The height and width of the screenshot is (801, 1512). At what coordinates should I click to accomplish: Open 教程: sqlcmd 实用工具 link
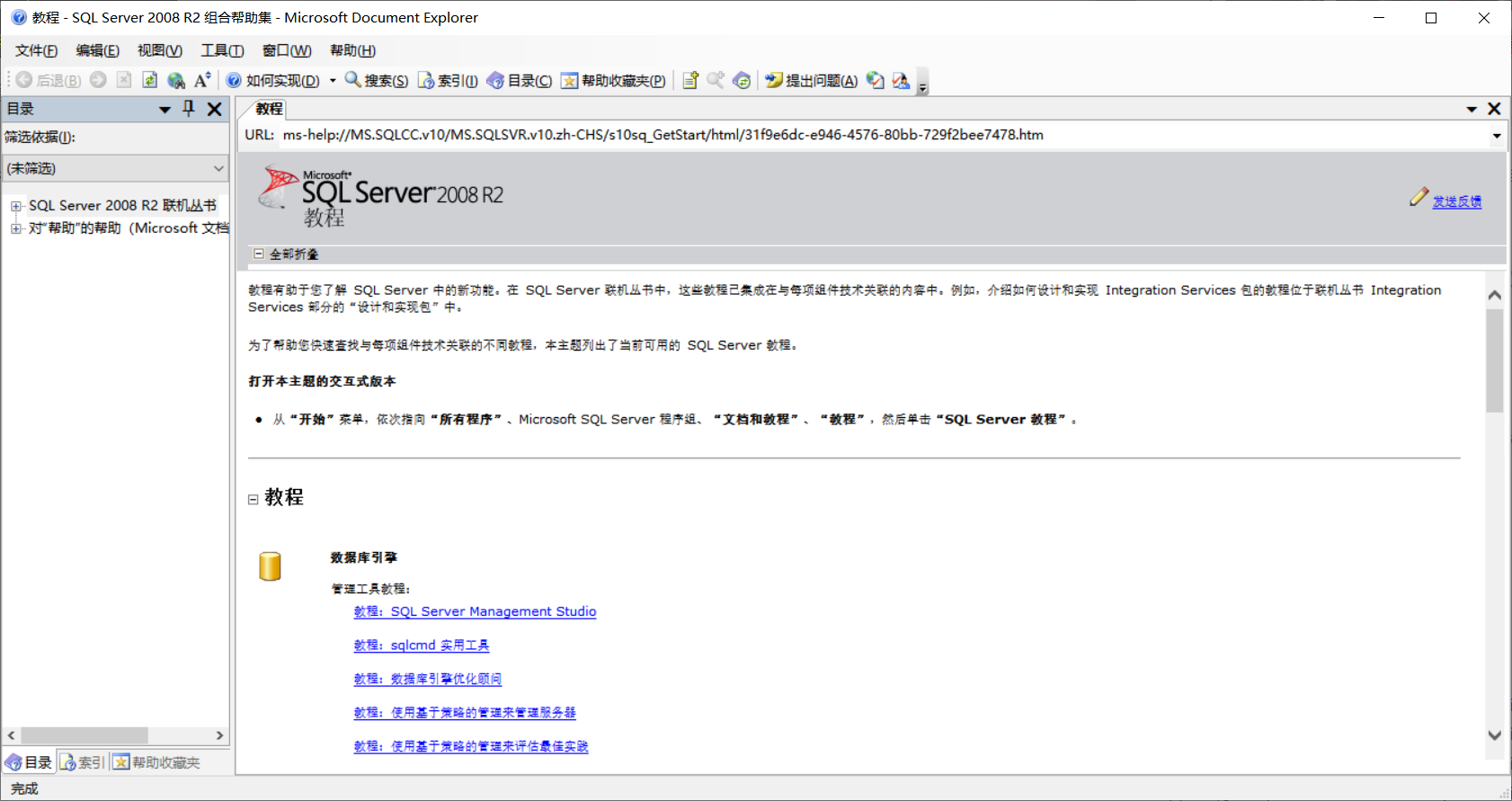(422, 645)
